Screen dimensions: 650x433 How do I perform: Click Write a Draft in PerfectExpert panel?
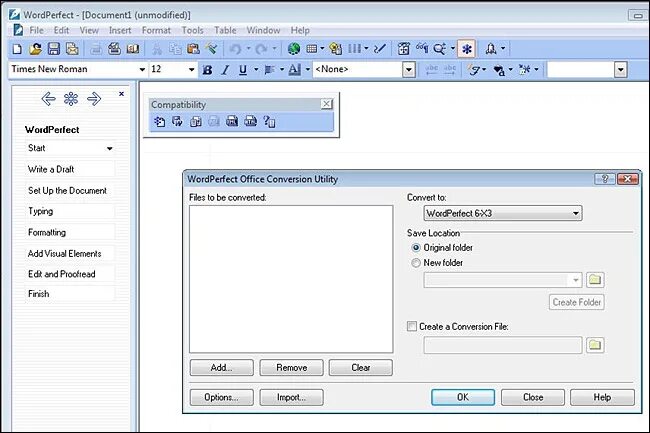point(70,169)
